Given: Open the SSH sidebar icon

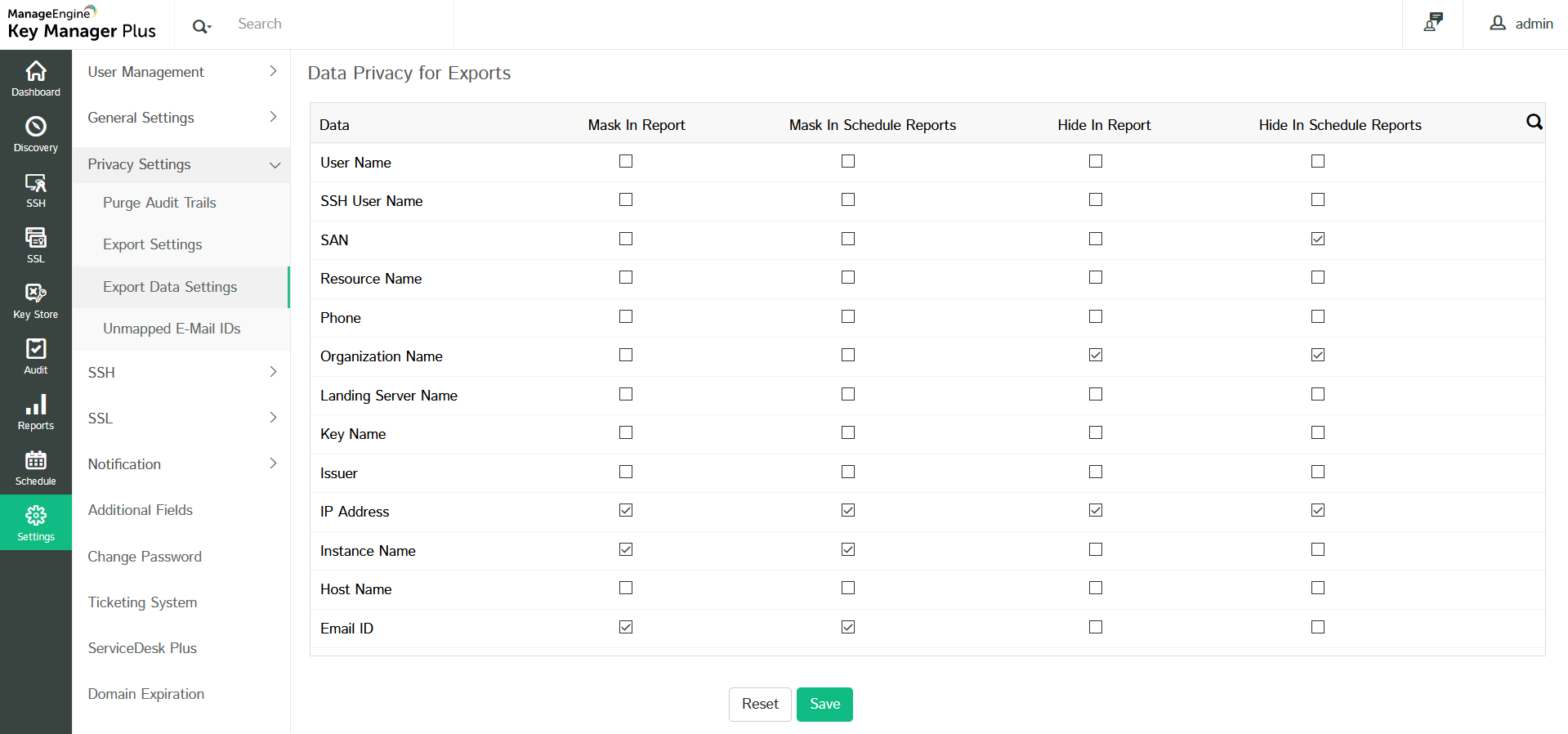Looking at the screenshot, I should (x=36, y=183).
